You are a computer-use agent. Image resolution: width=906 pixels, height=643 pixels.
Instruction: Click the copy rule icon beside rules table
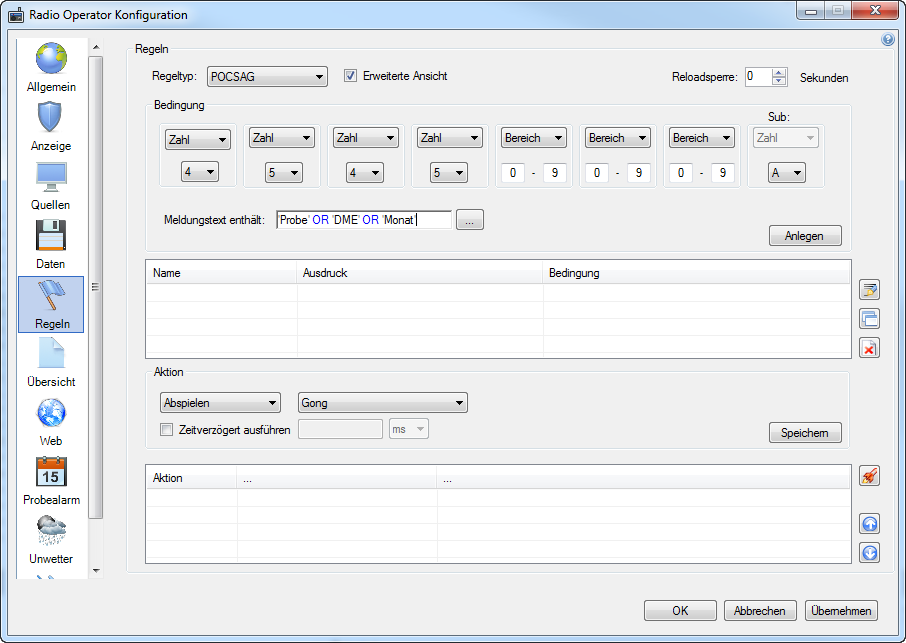[x=869, y=318]
